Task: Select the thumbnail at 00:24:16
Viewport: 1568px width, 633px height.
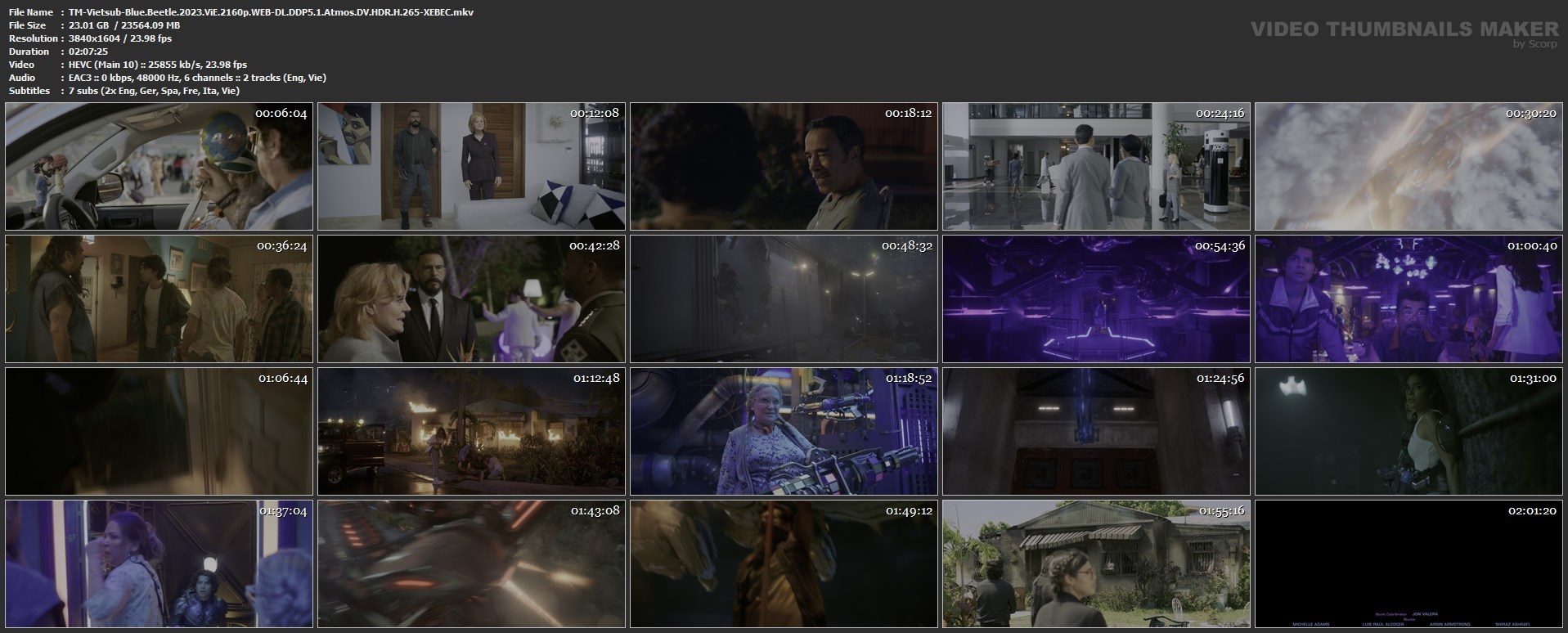Action: [1096, 166]
